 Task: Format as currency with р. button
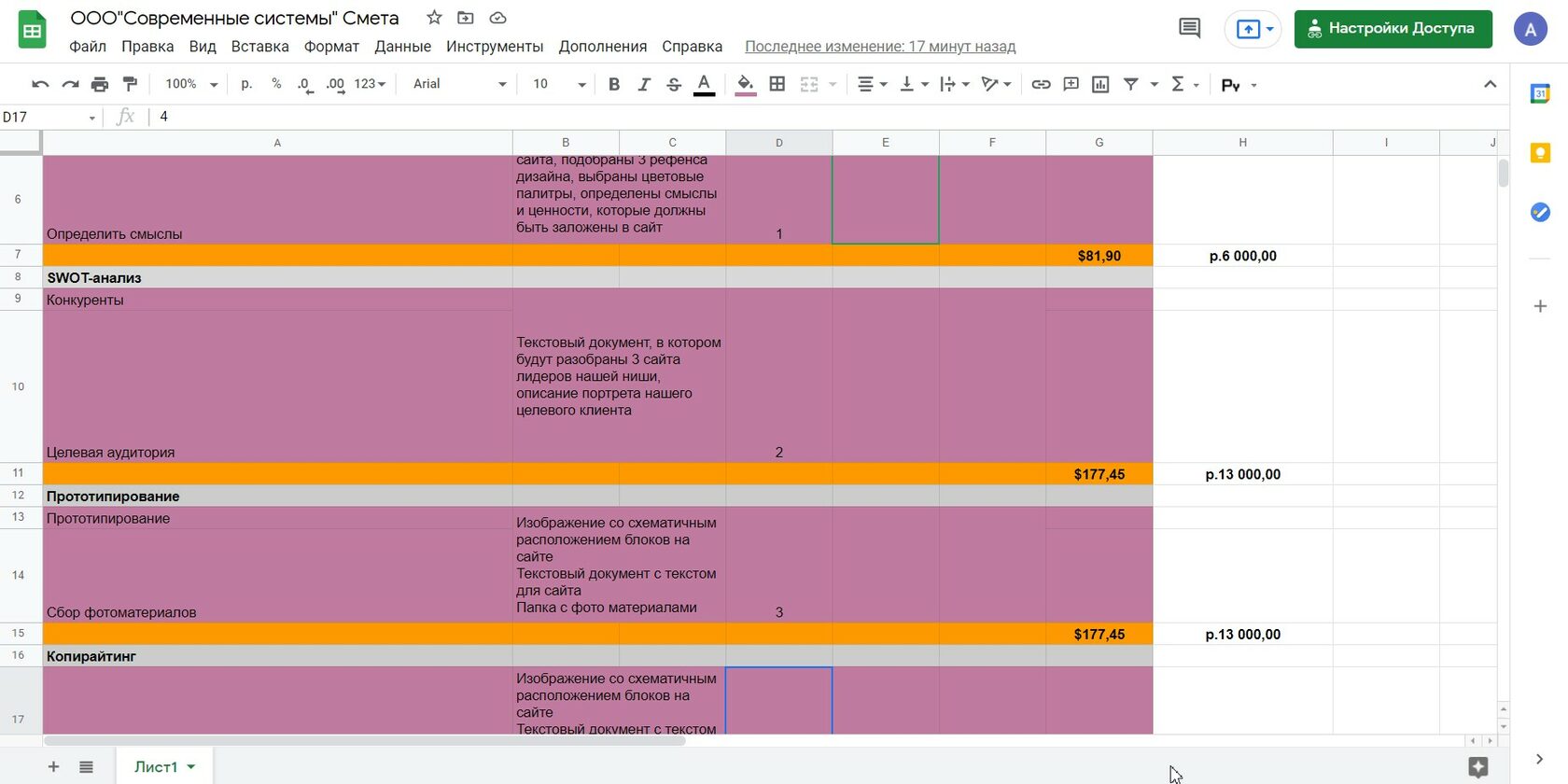[x=246, y=84]
